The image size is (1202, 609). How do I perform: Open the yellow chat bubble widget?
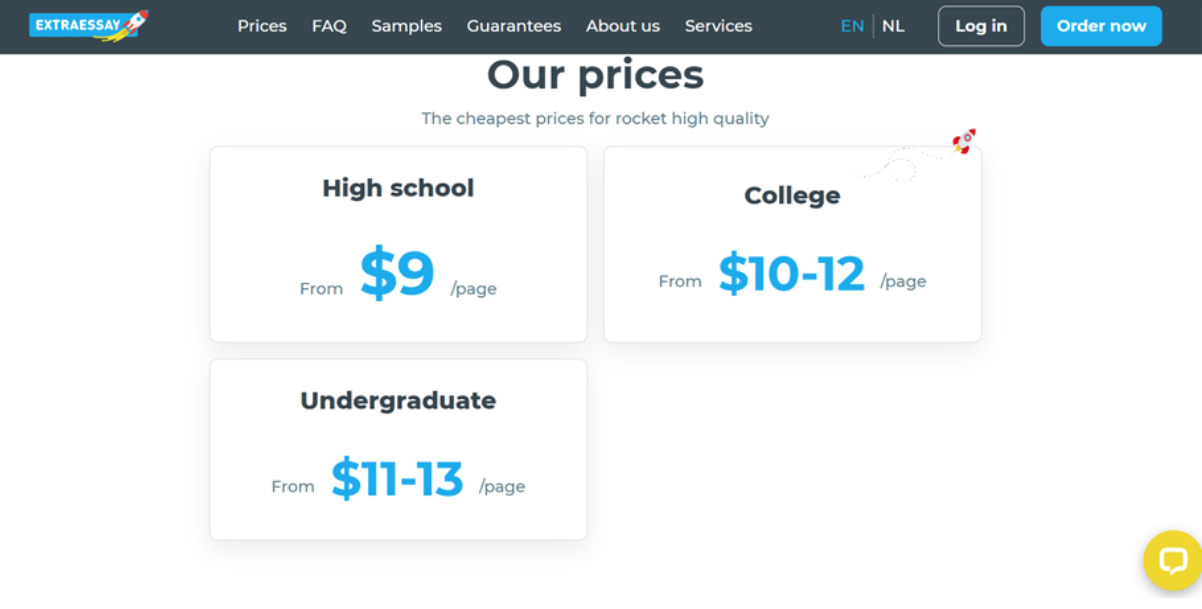[1172, 560]
